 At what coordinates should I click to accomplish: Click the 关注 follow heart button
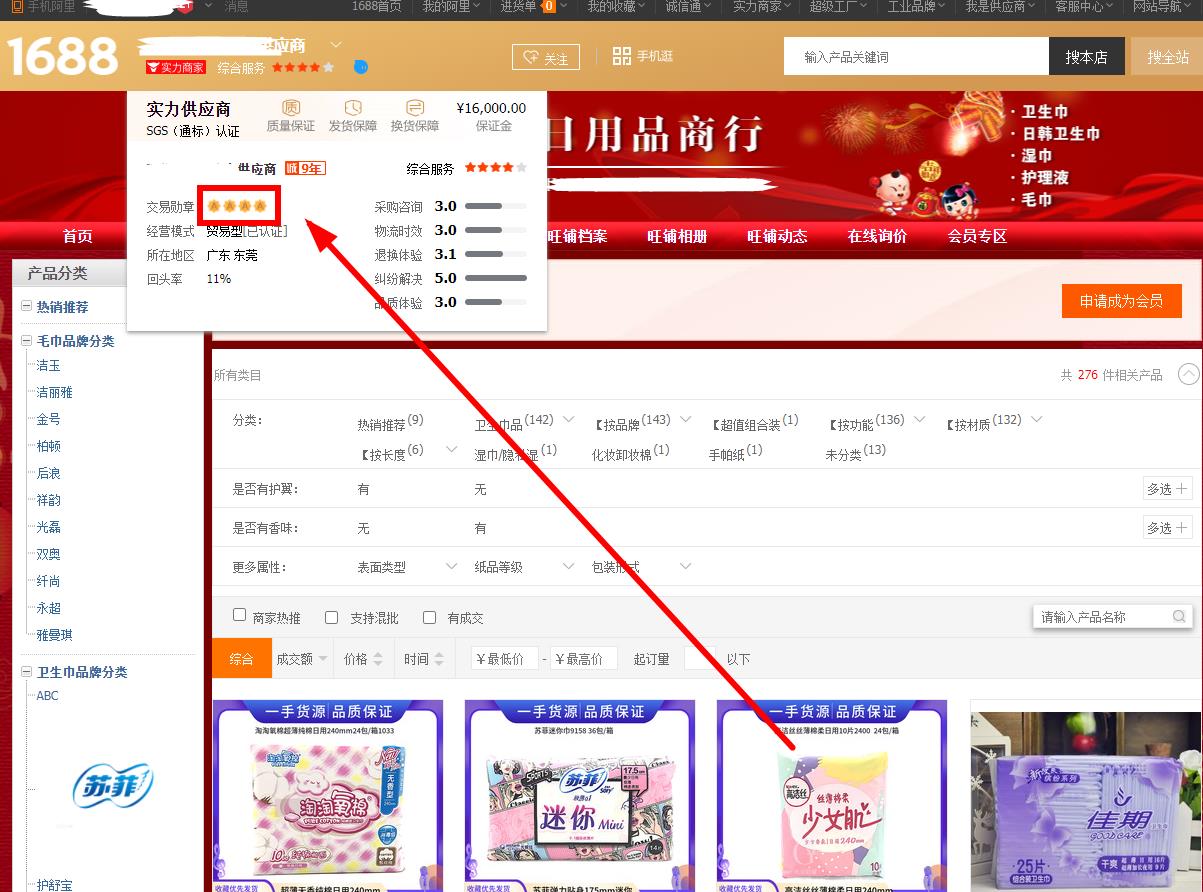(x=545, y=57)
